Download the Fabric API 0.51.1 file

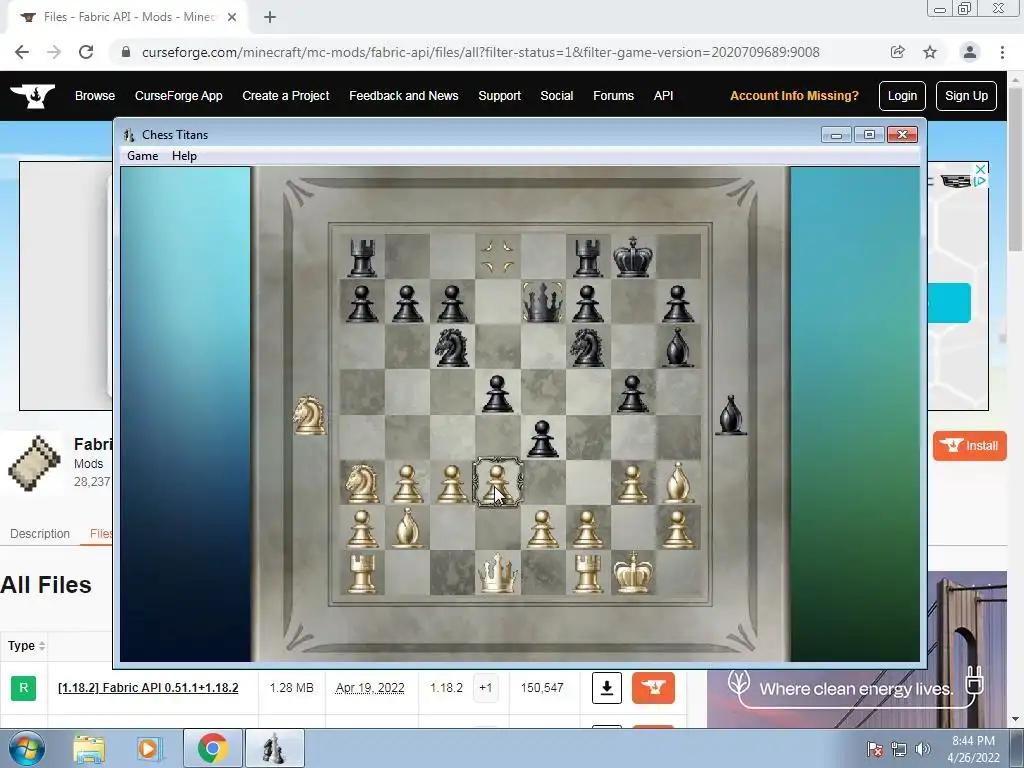(607, 688)
